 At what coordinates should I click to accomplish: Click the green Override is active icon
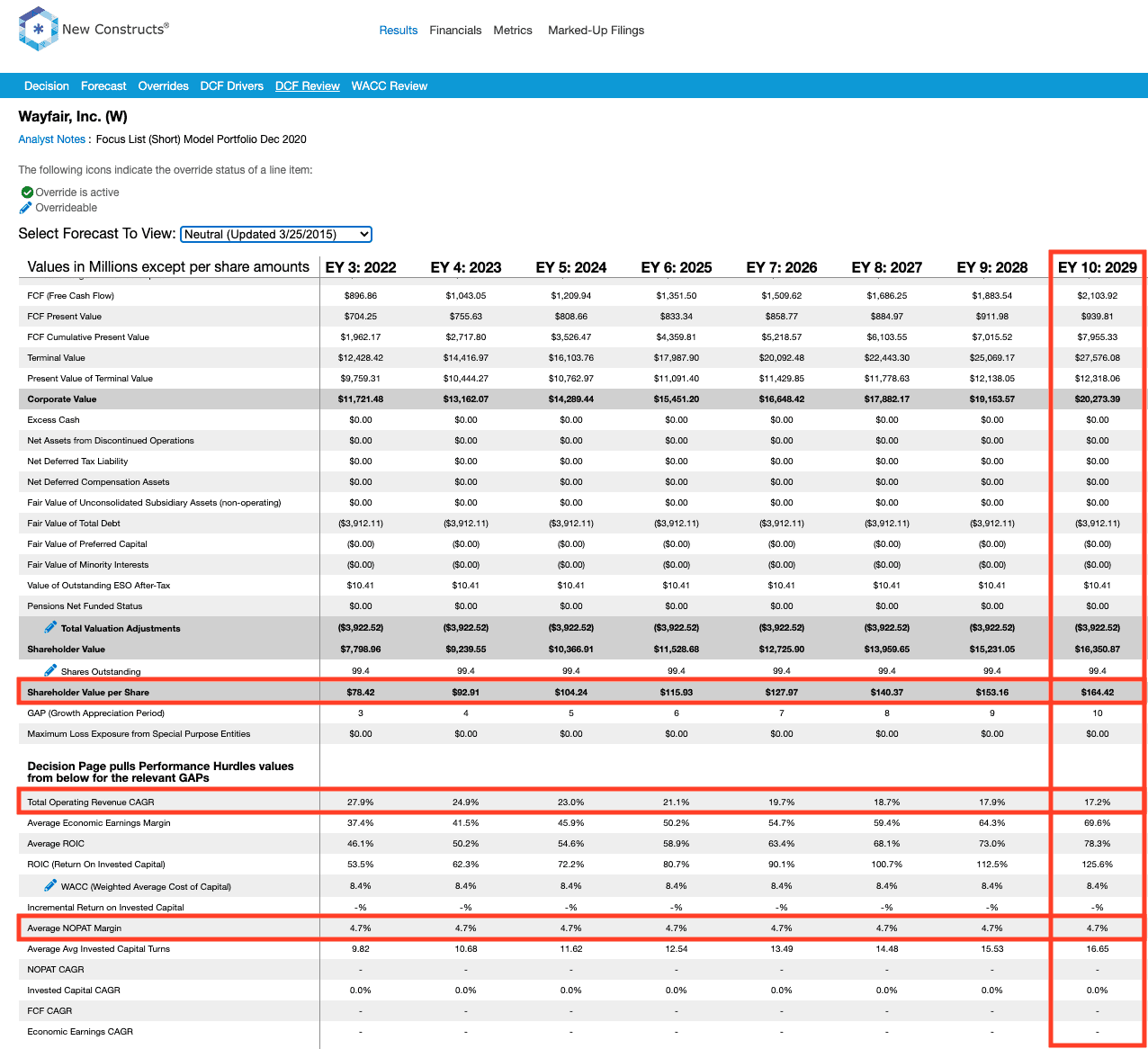point(27,193)
